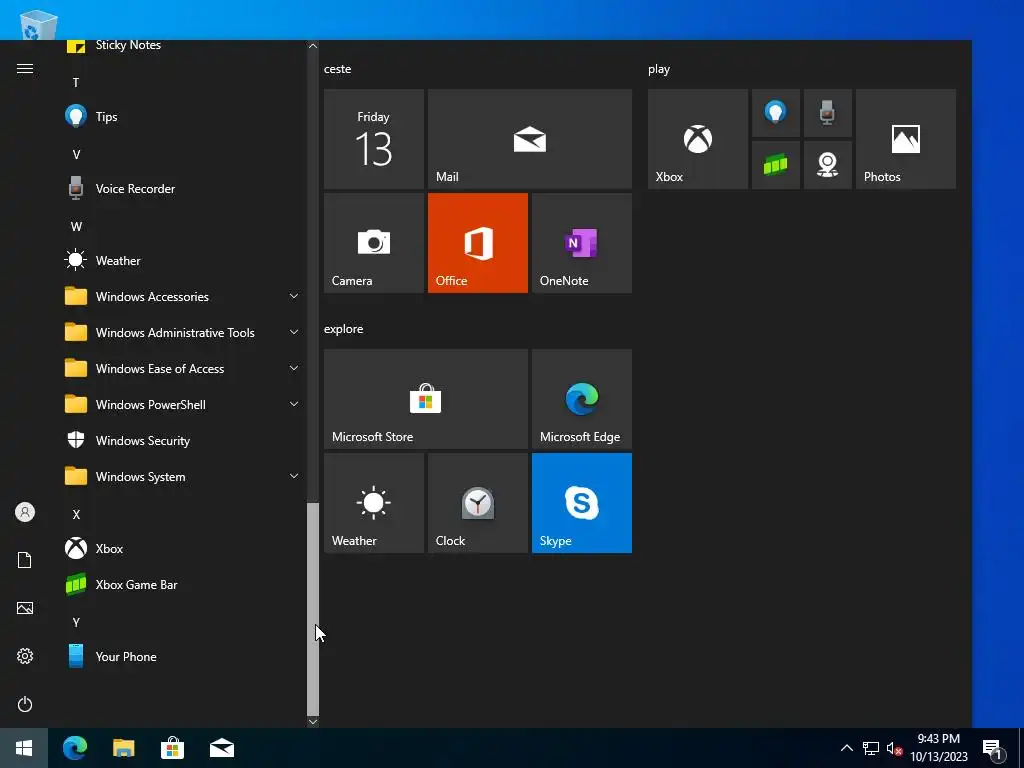
Task: Click the Friday 13 calendar tile
Action: tap(374, 139)
